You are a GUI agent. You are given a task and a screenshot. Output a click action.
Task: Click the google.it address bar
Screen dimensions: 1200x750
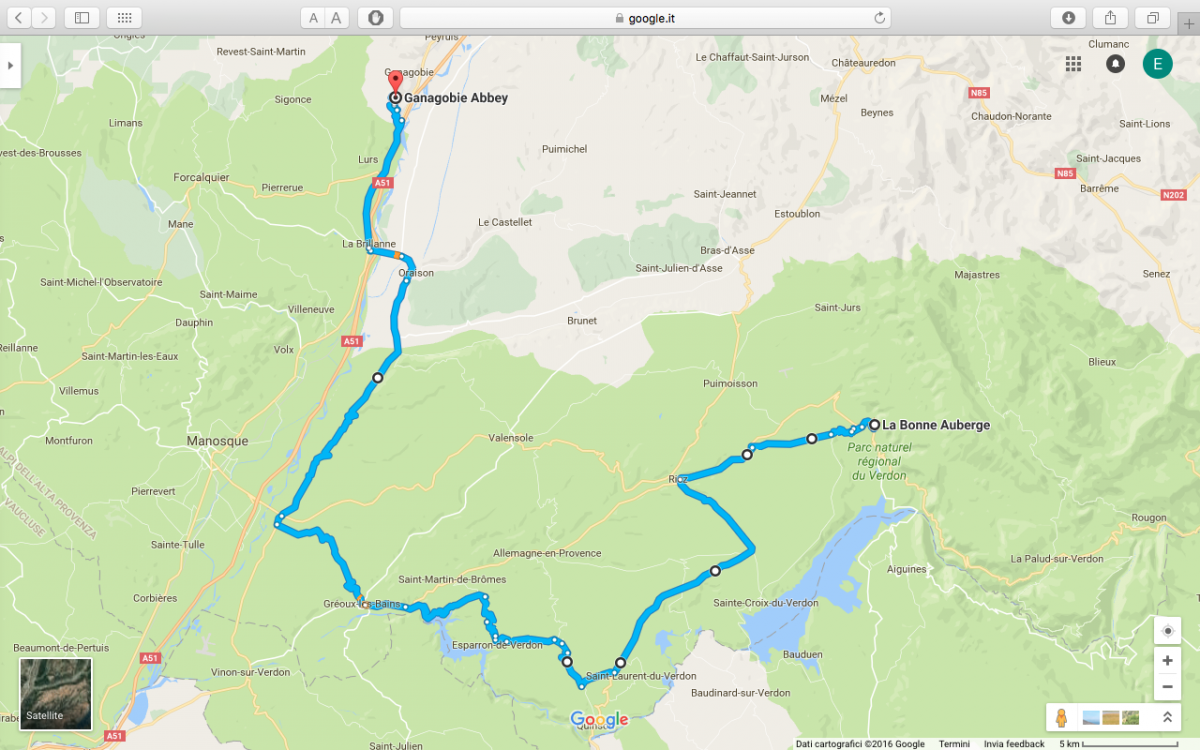pyautogui.click(x=645, y=18)
